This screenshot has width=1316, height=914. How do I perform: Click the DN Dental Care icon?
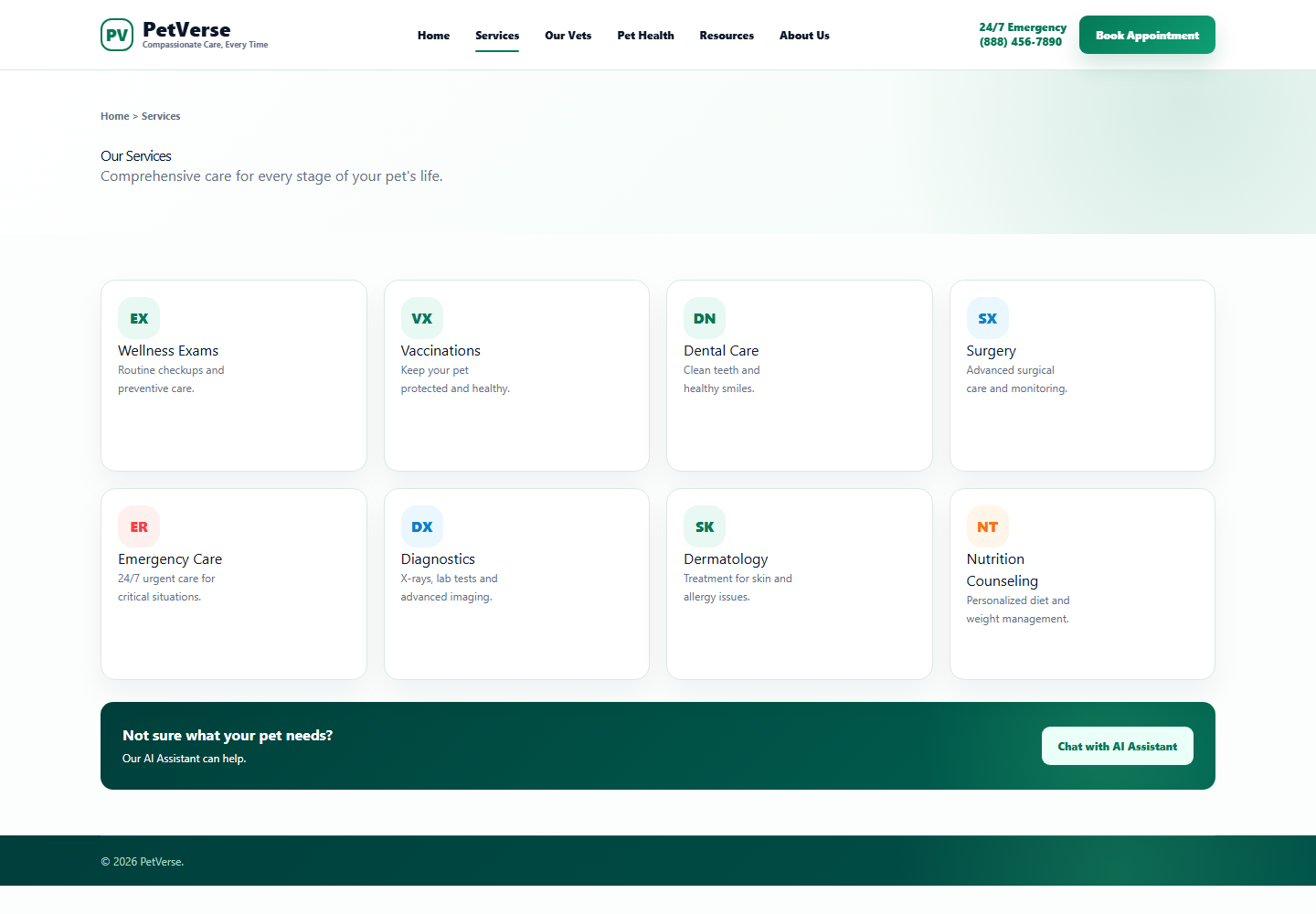point(705,318)
